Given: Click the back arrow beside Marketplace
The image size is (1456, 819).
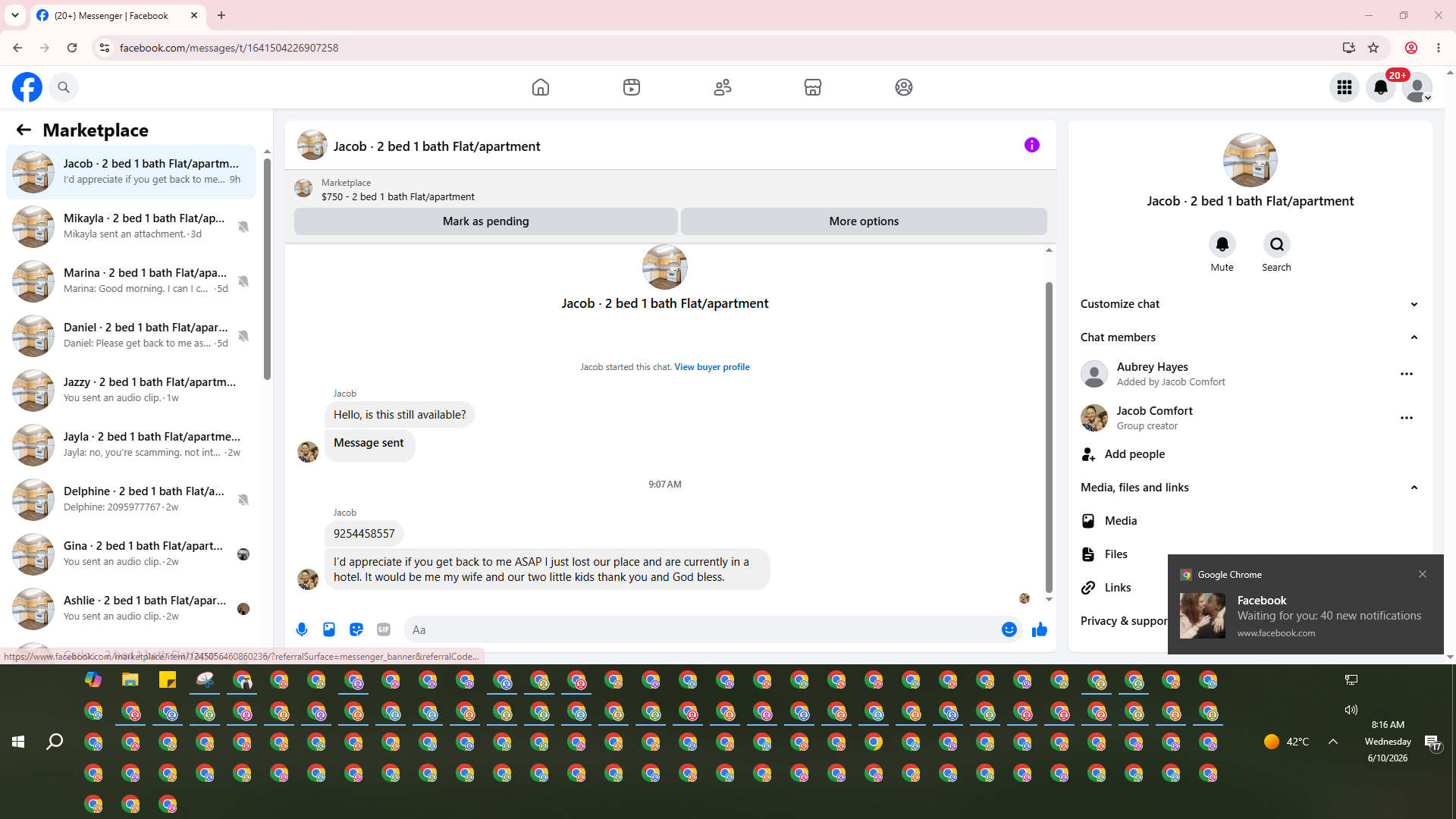Looking at the screenshot, I should pyautogui.click(x=24, y=130).
